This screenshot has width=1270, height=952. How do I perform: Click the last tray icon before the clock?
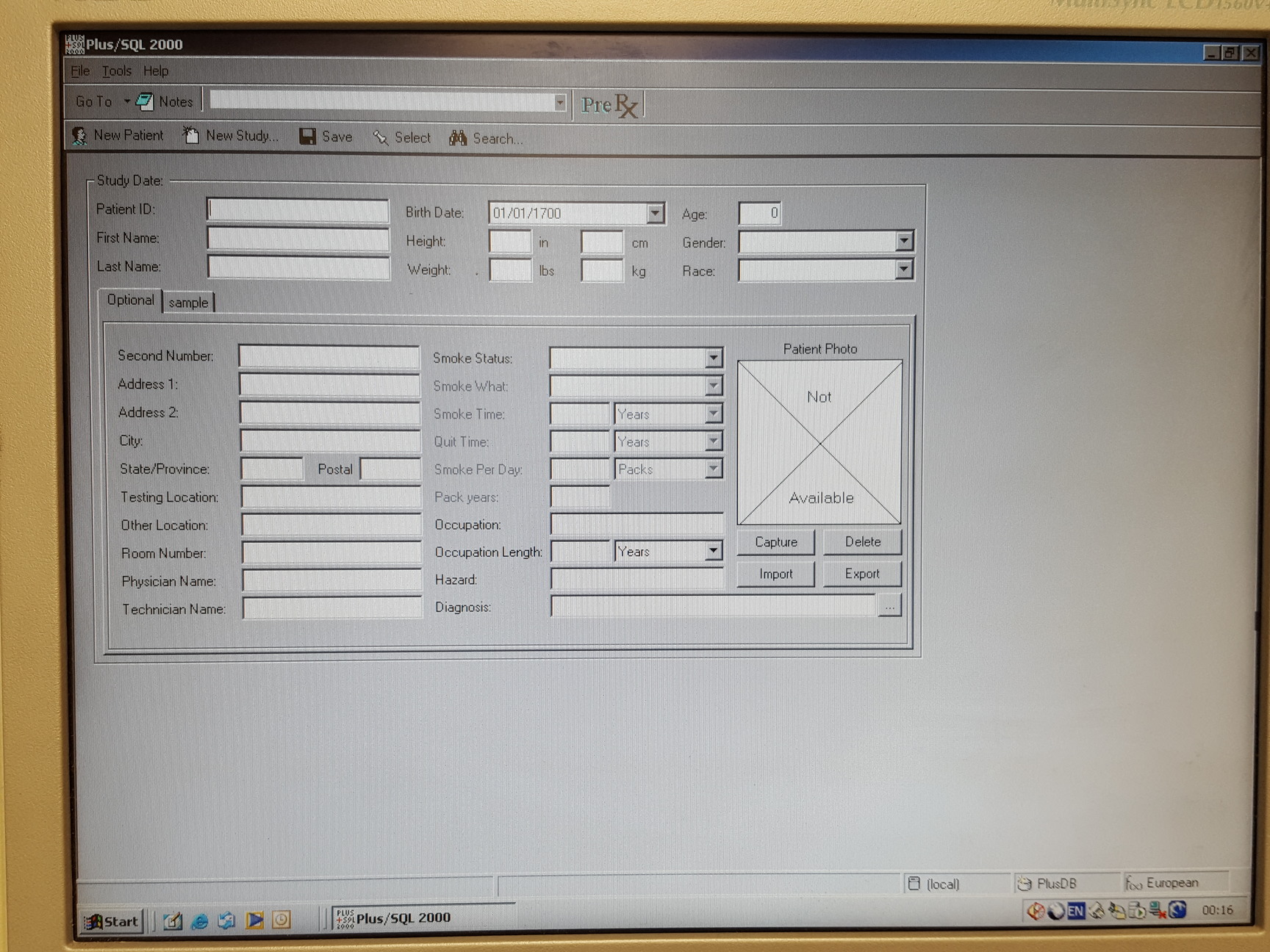pos(1177,910)
